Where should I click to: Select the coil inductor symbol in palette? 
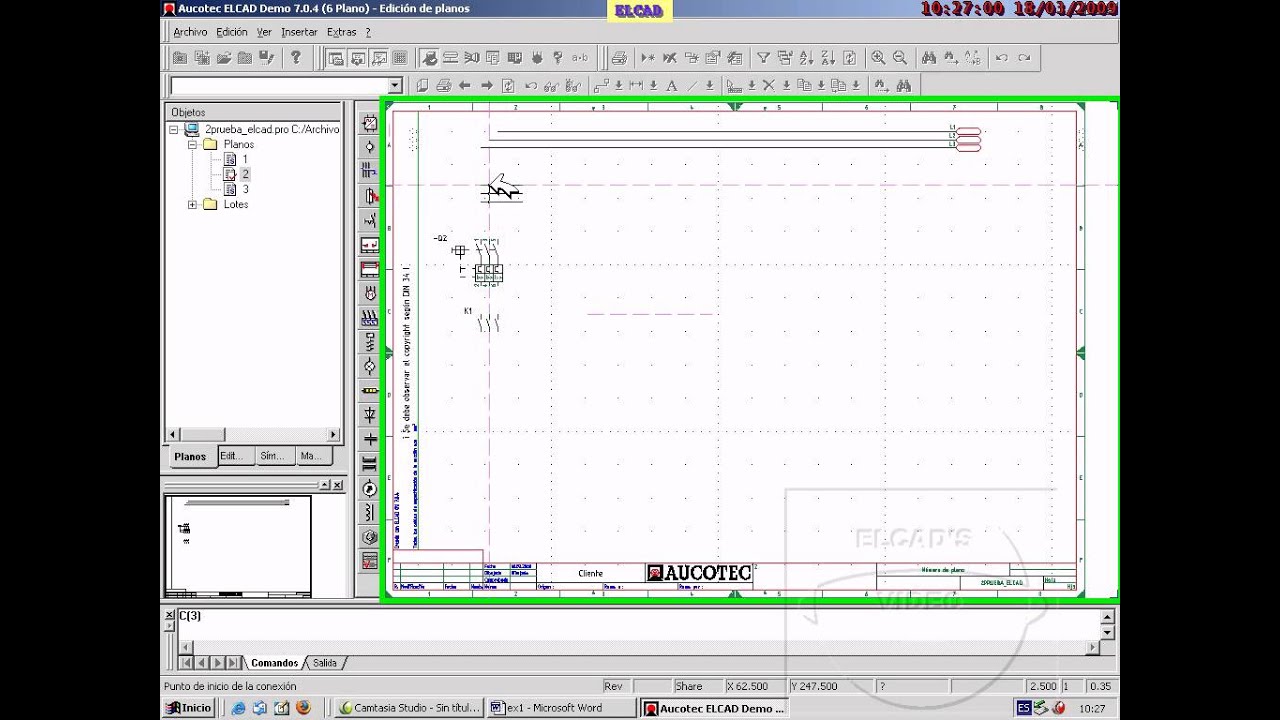tap(370, 512)
